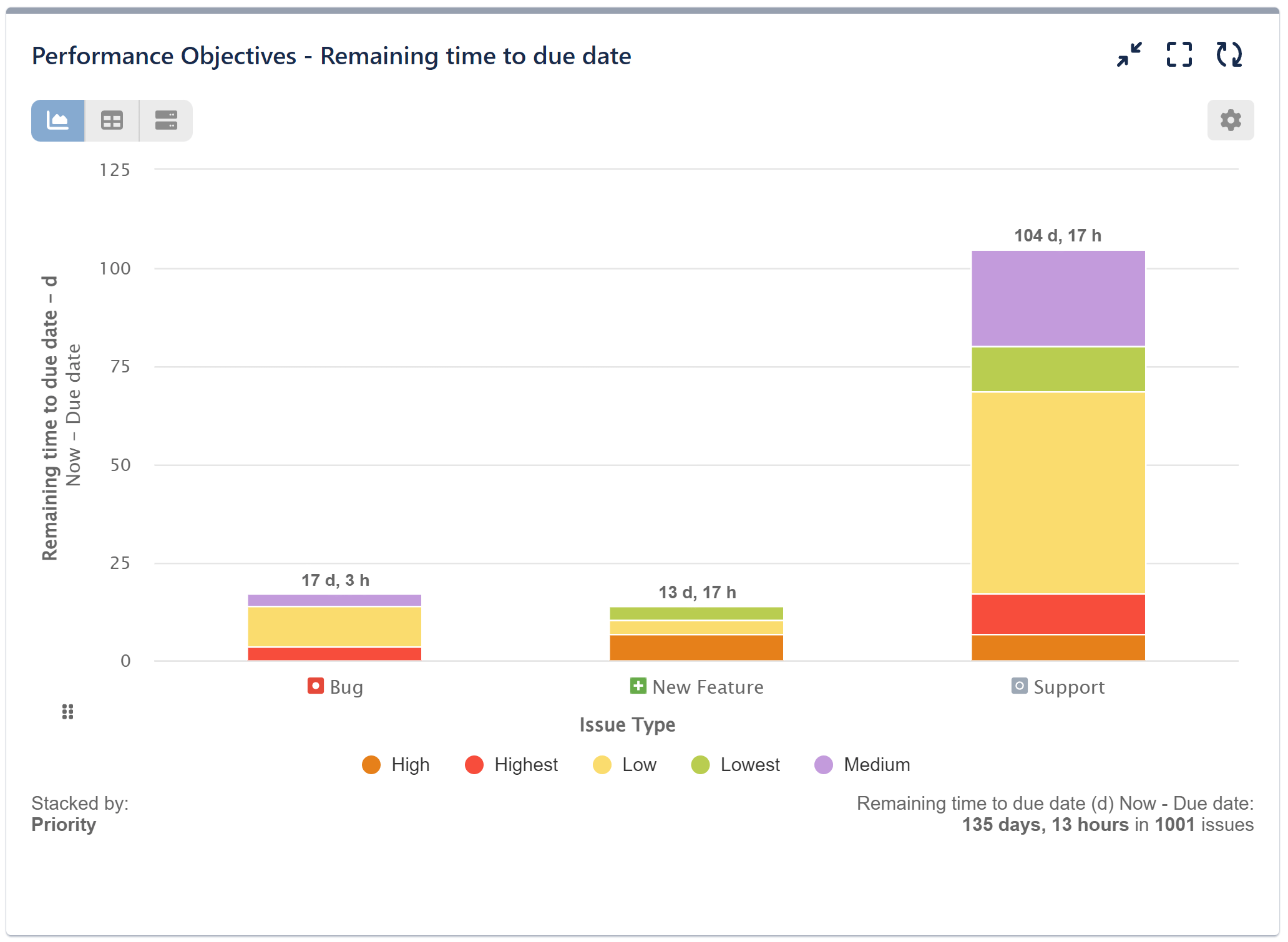Click the 13 d, 17 h New Feature label

[x=696, y=593]
